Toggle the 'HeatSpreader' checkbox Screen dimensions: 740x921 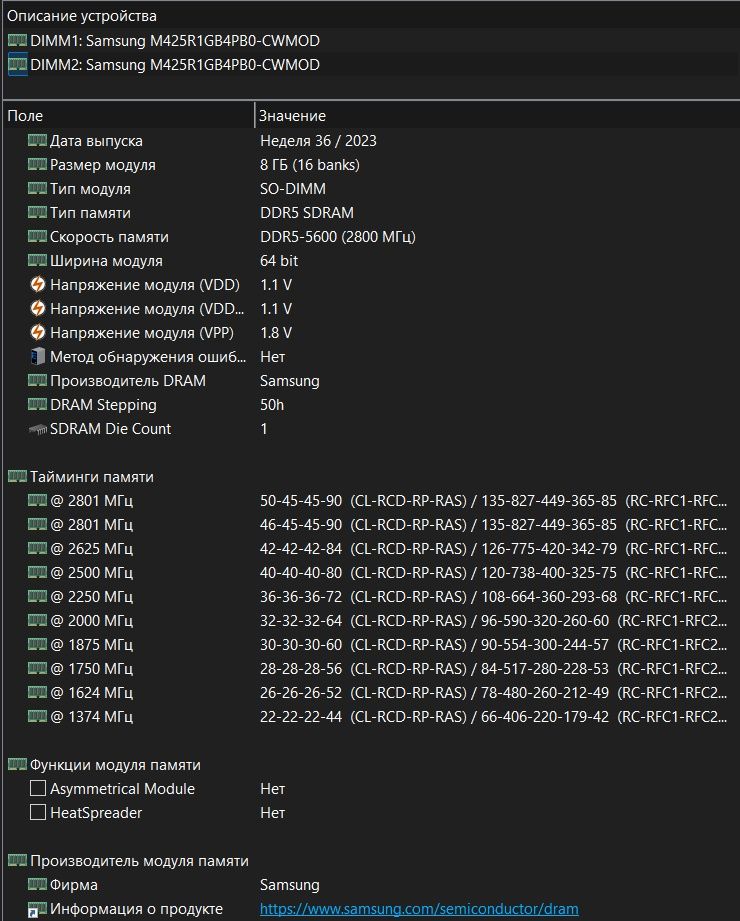click(x=38, y=812)
